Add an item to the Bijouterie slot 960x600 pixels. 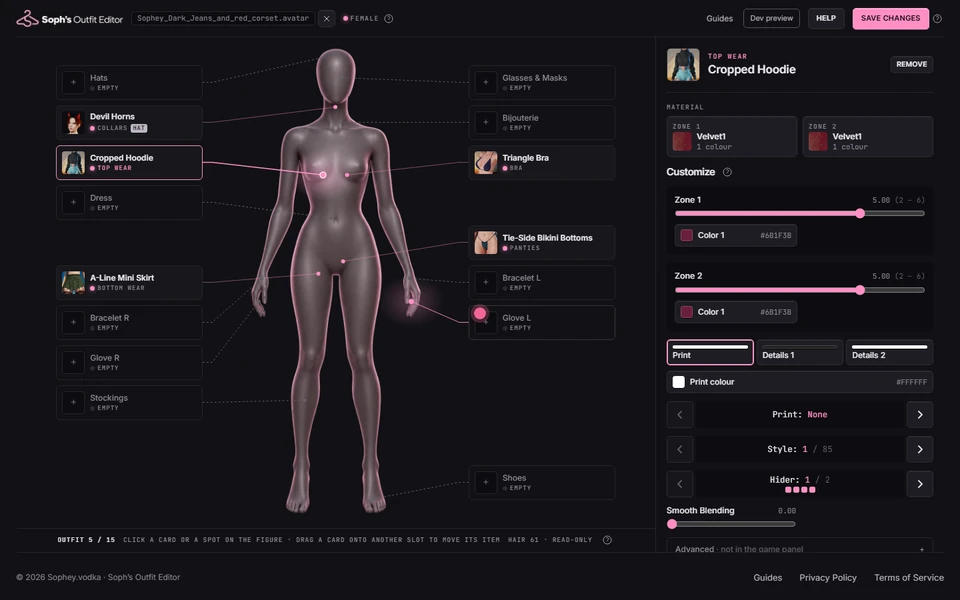(x=486, y=122)
